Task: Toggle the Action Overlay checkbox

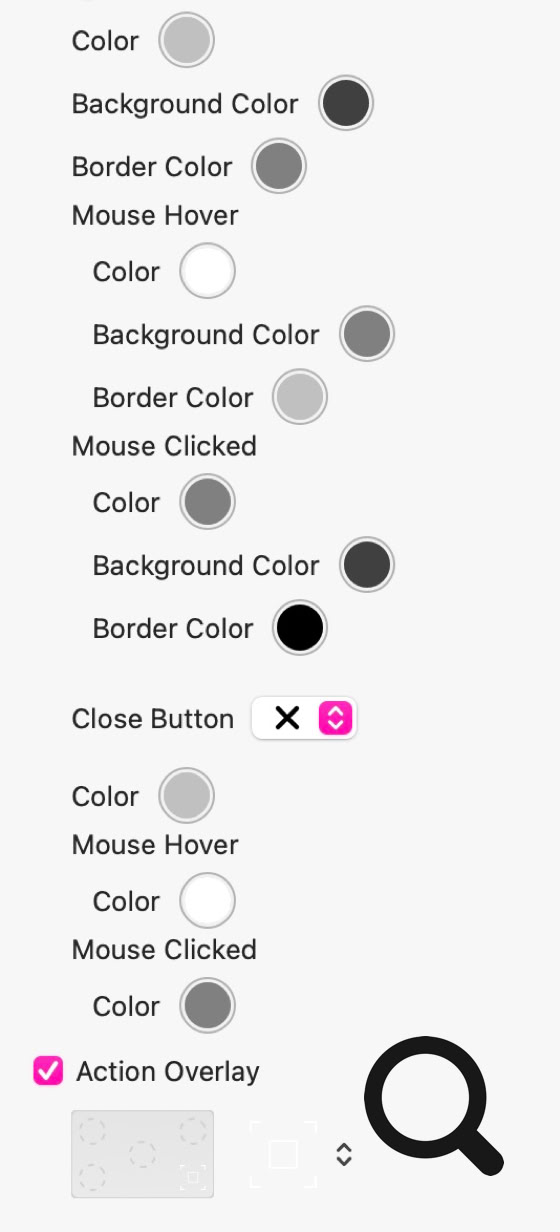Action: click(47, 1071)
